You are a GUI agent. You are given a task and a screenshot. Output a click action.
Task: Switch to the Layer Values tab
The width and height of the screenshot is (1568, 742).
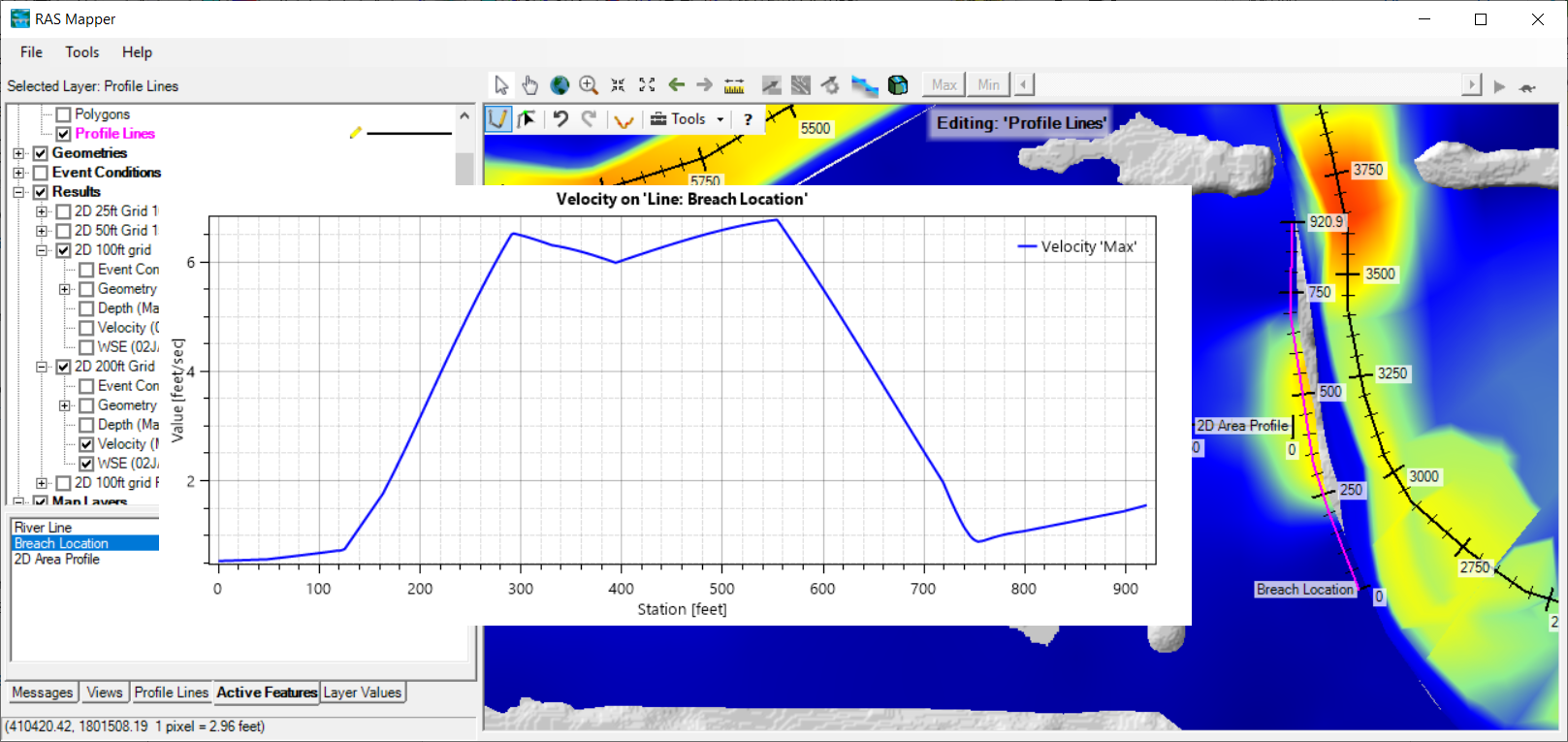tap(362, 693)
